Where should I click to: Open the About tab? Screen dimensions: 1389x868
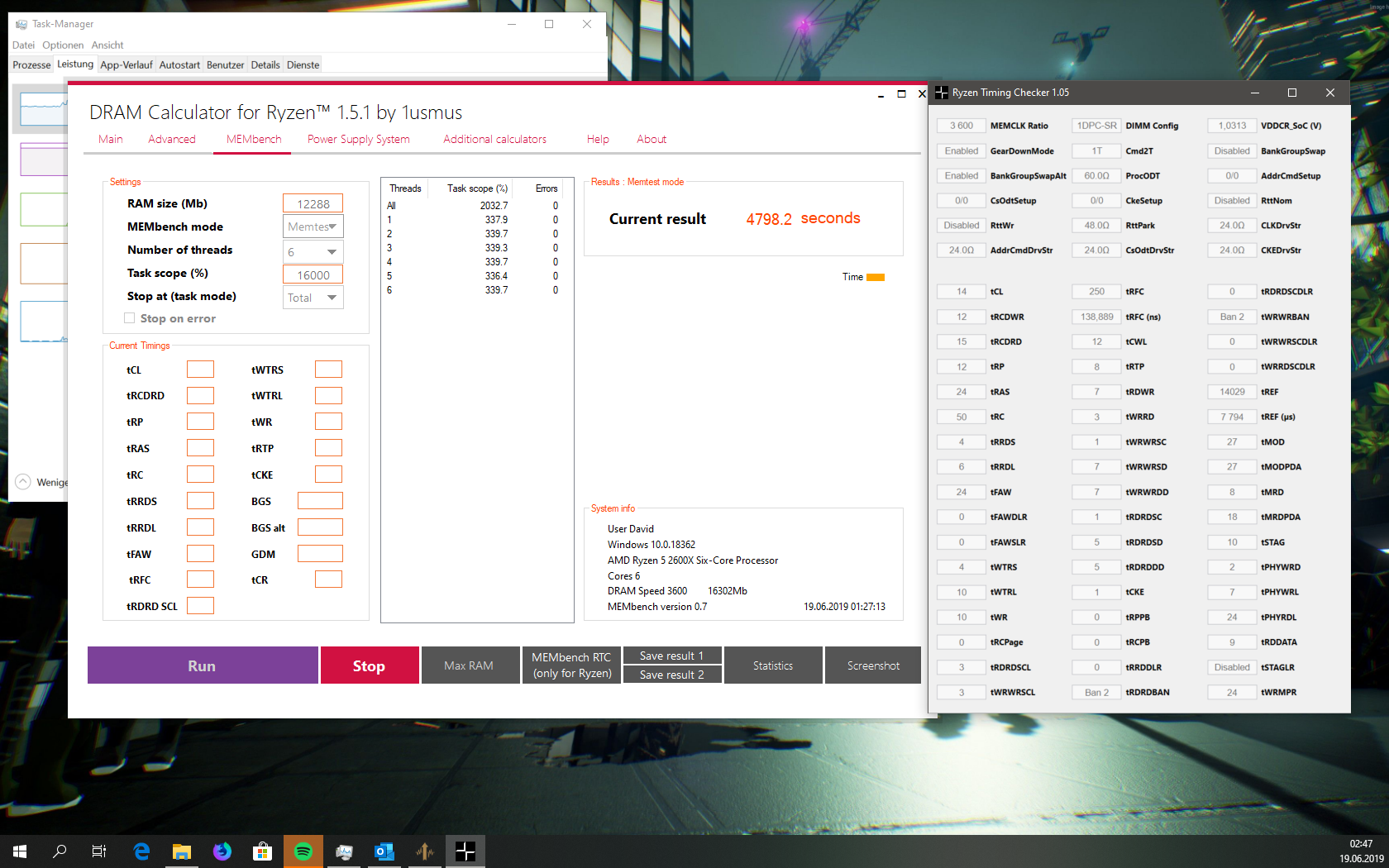652,140
